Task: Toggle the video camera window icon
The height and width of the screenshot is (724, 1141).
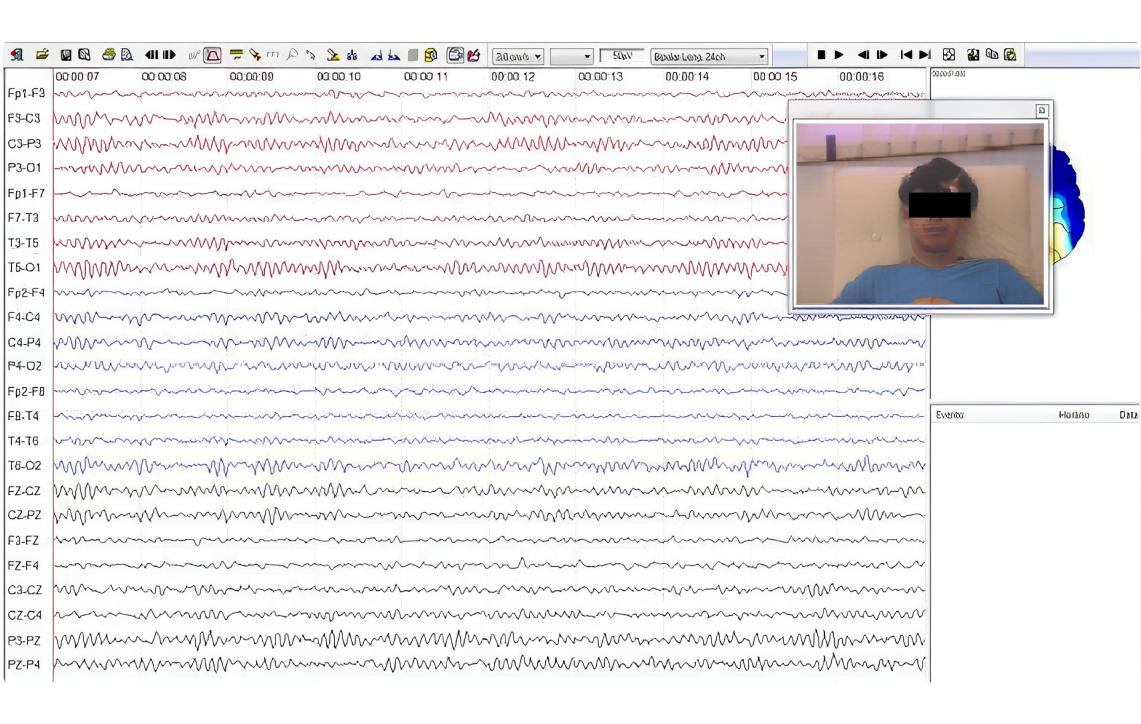Action: 456,55
